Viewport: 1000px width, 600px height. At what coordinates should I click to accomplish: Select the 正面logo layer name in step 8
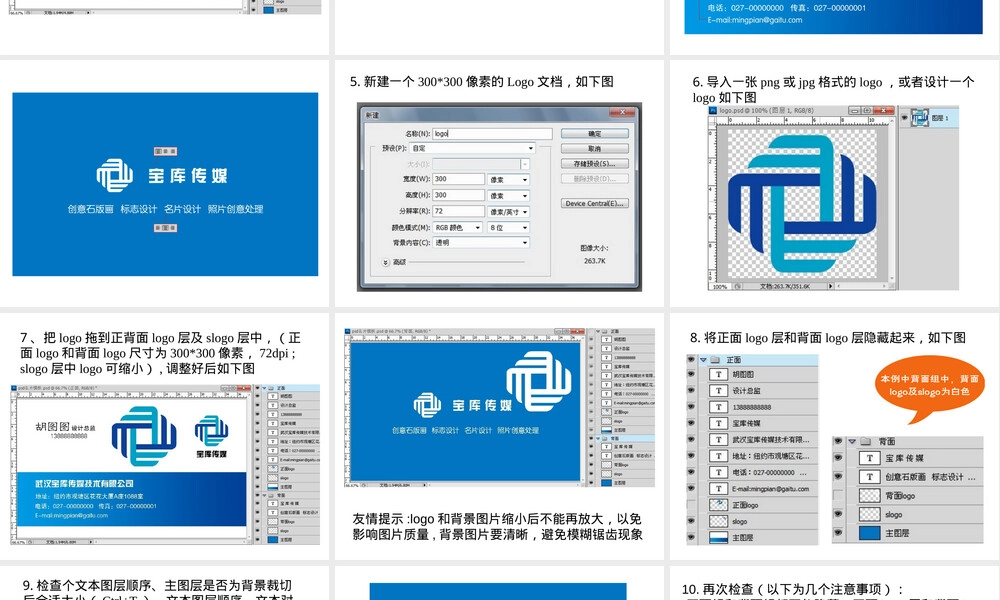745,505
